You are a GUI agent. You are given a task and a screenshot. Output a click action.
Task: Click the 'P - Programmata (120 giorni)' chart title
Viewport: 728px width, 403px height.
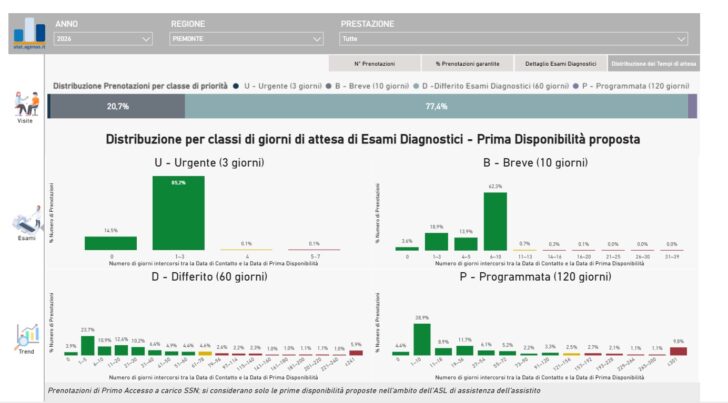pyautogui.click(x=535, y=277)
